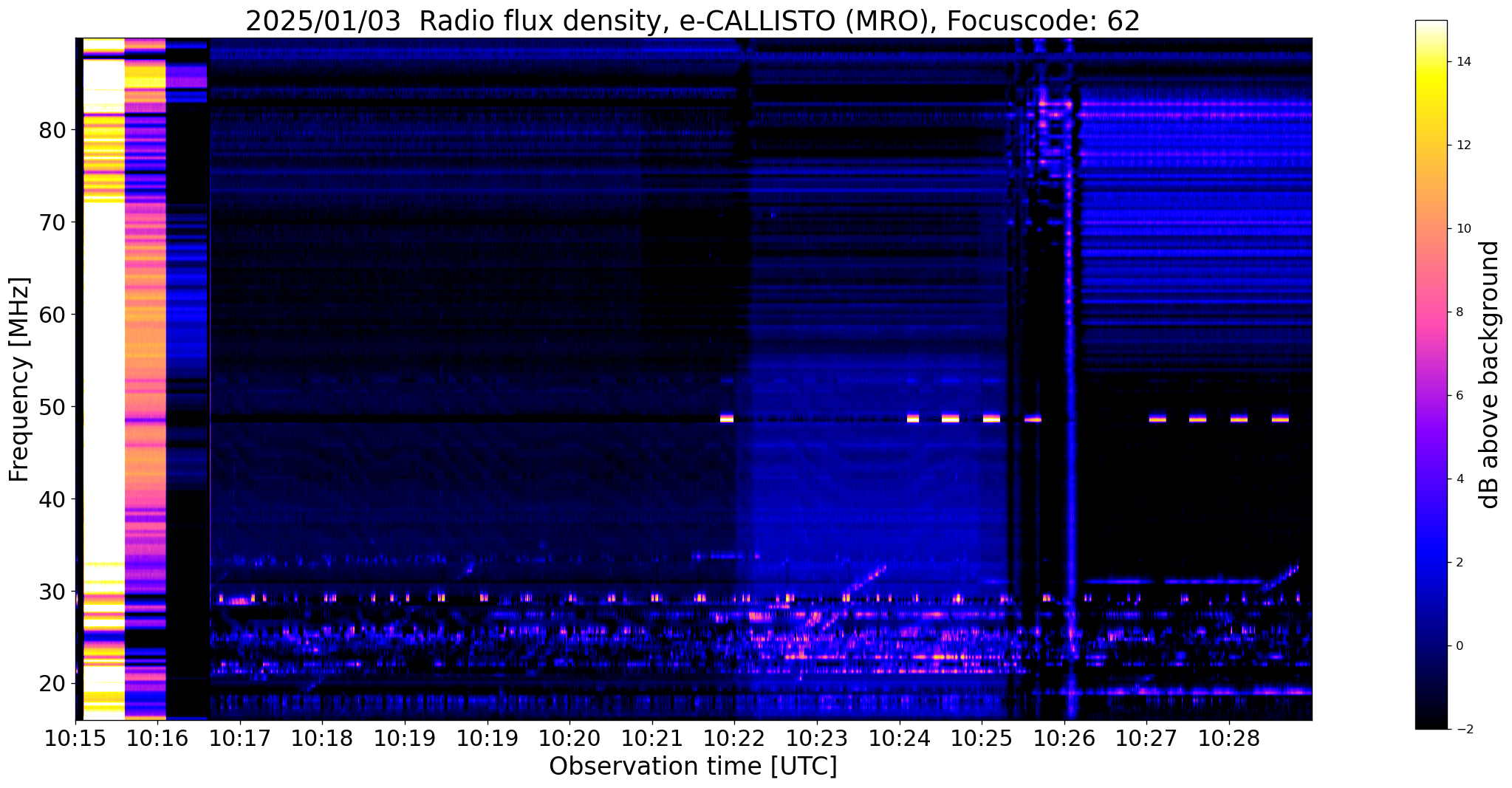
Task: Click the 10:21 time tick label
Action: coord(652,739)
